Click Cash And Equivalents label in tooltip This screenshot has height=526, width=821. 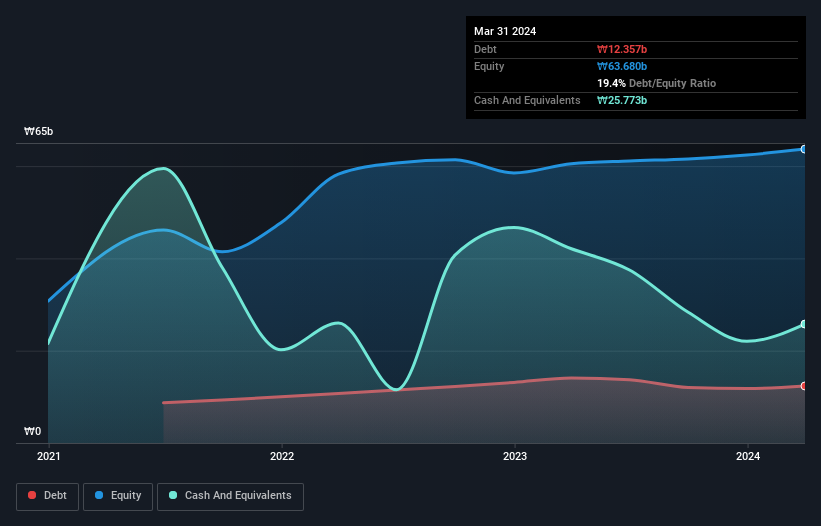(x=527, y=100)
